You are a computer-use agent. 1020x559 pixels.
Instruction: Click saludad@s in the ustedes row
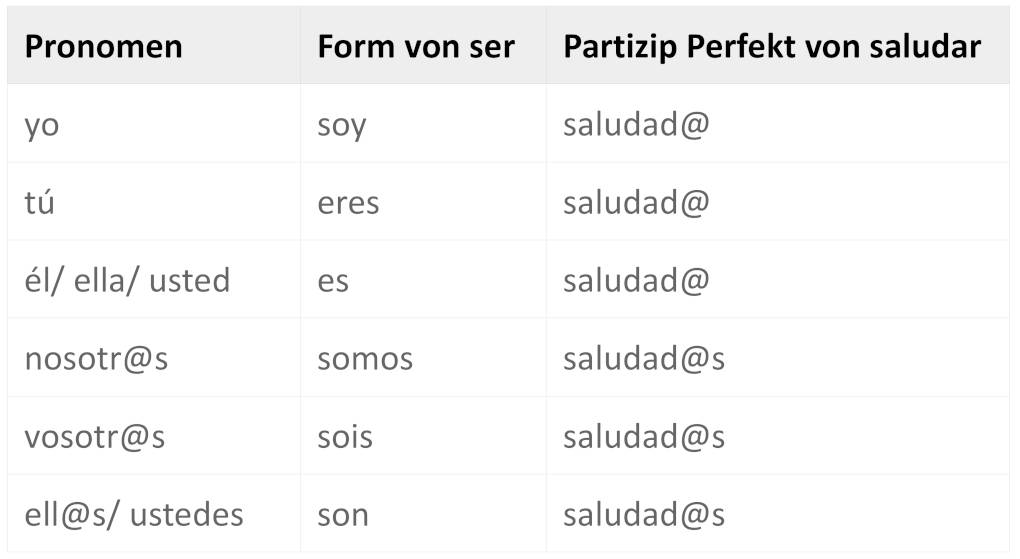point(644,515)
